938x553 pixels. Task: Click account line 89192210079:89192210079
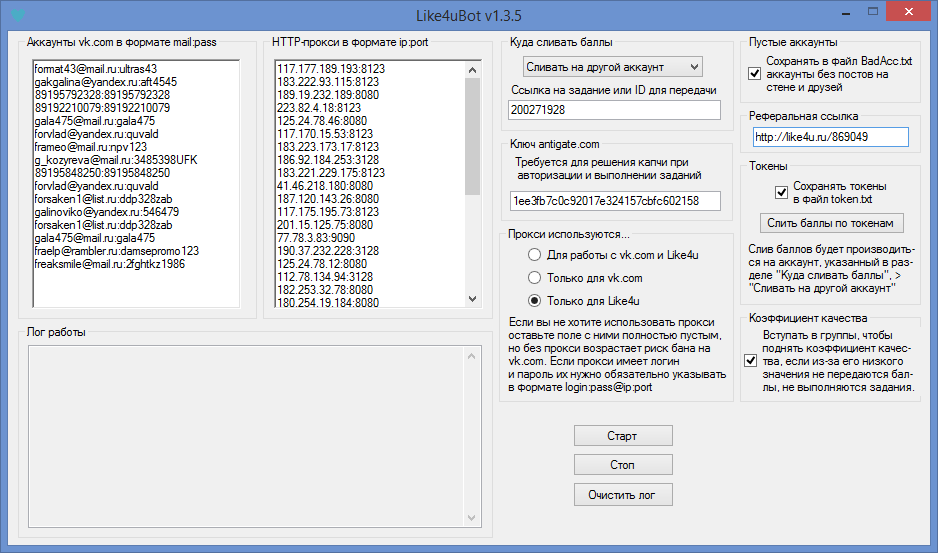pos(102,108)
